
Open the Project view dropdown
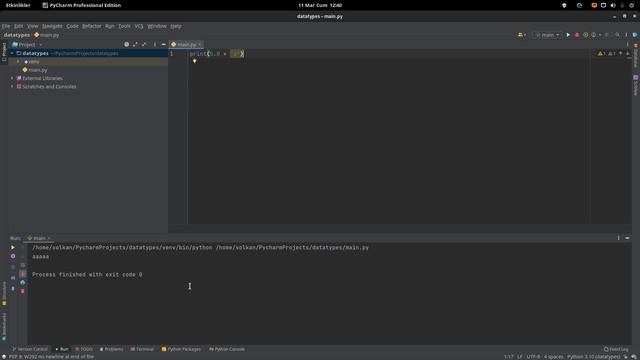click(27, 44)
